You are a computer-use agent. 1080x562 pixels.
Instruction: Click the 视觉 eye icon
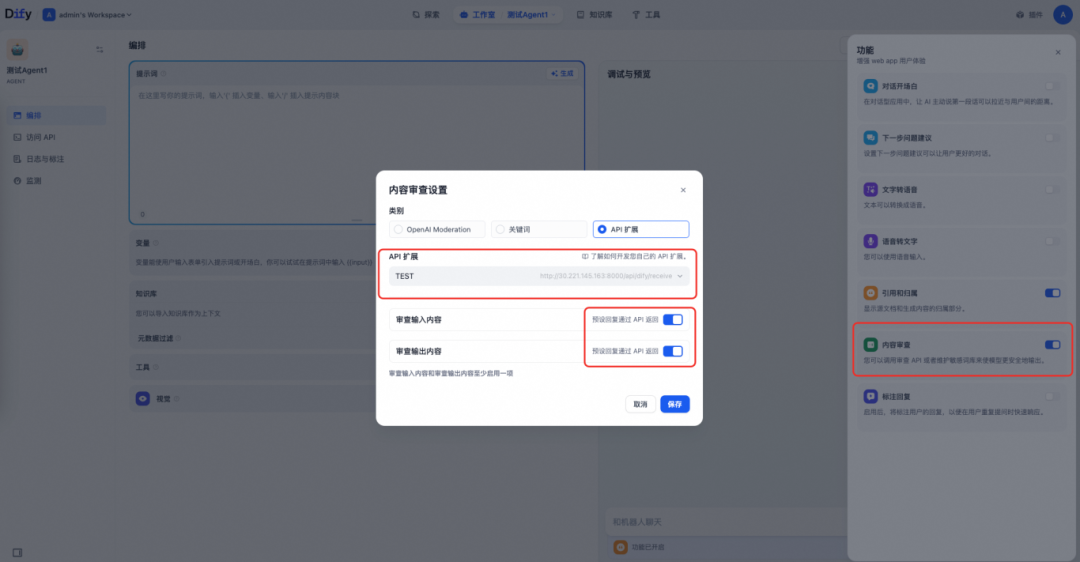(x=143, y=398)
